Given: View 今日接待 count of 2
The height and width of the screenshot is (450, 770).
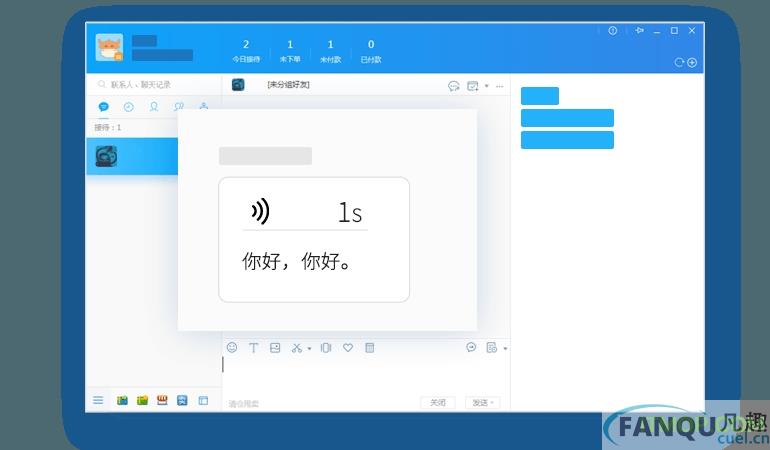Looking at the screenshot, I should [246, 51].
